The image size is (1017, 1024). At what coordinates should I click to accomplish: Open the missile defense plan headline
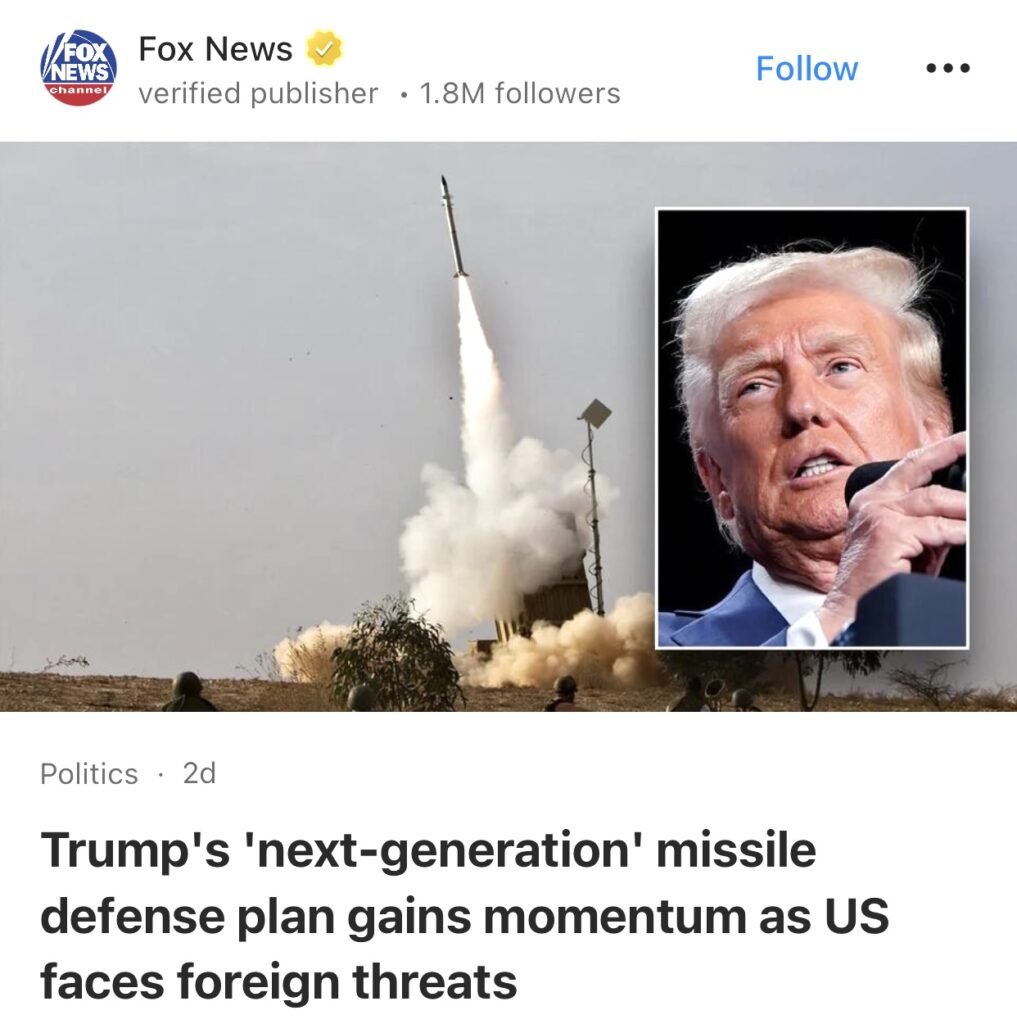coord(464,916)
